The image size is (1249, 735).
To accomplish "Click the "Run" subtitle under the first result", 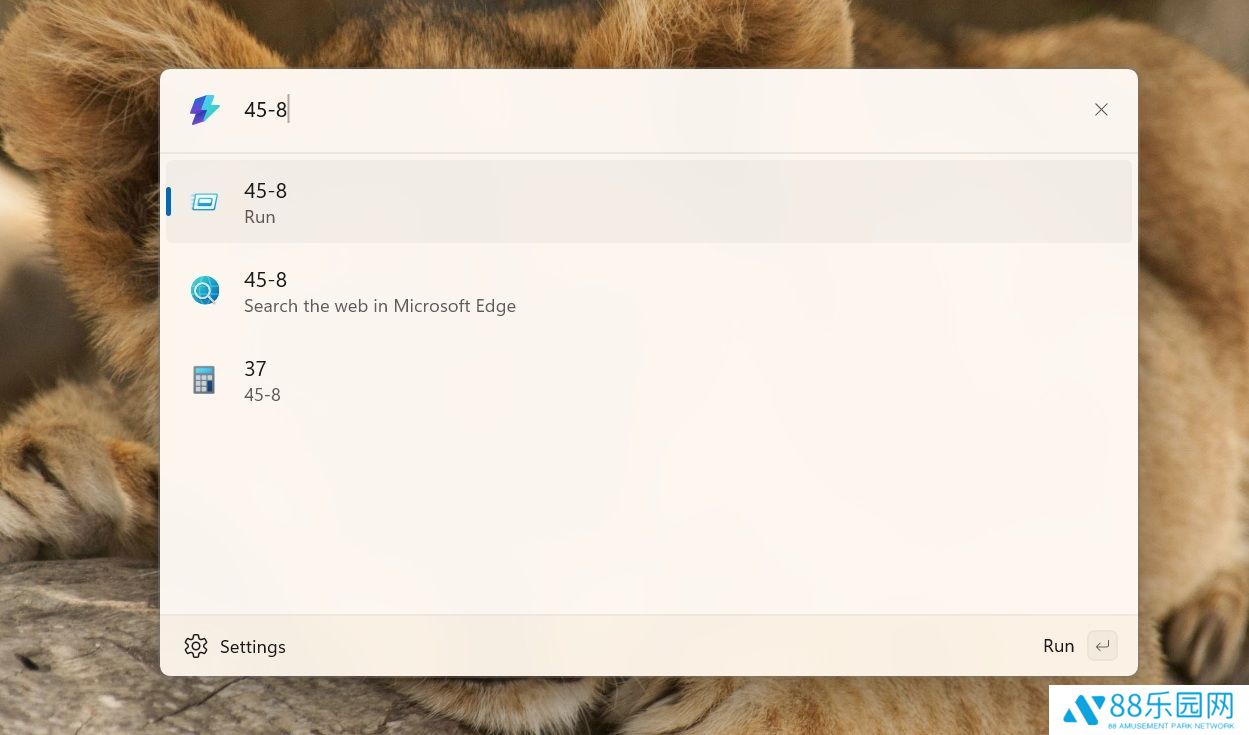I will (260, 217).
